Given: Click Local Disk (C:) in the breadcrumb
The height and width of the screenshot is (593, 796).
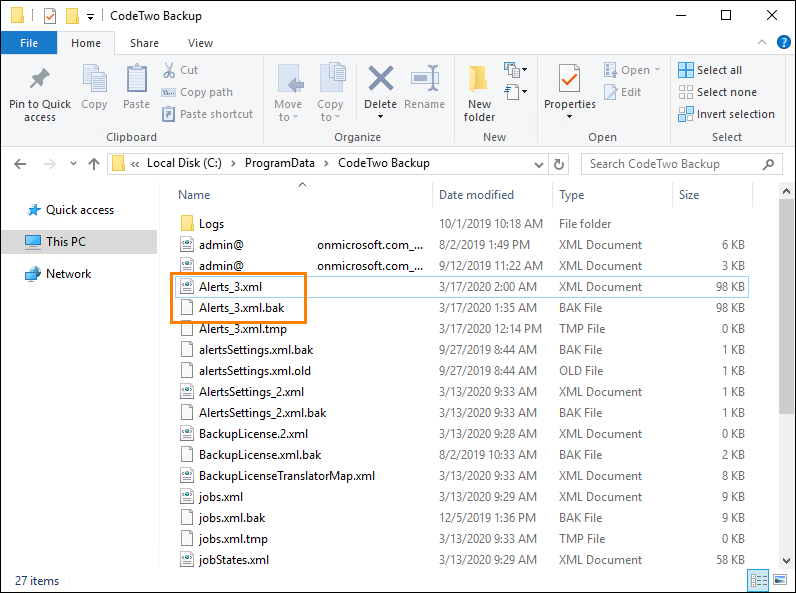Looking at the screenshot, I should (x=184, y=163).
